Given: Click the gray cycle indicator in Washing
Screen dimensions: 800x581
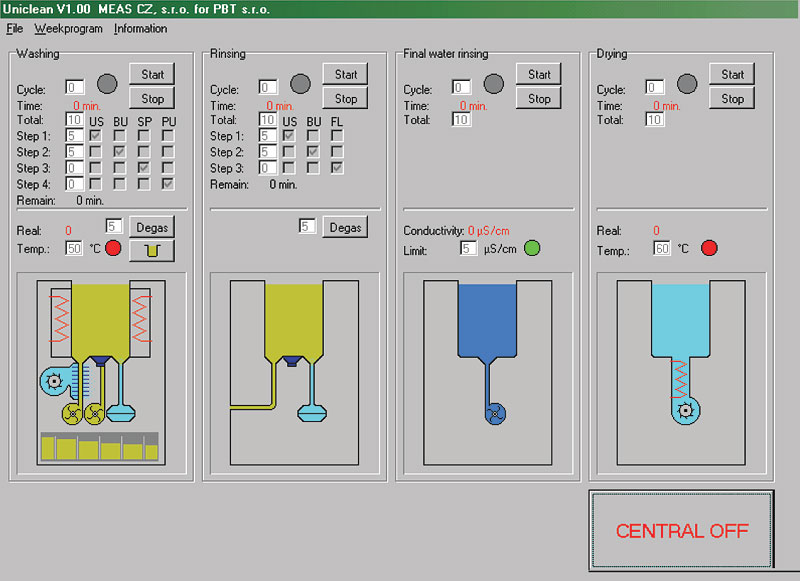Looking at the screenshot, I should click(107, 83).
